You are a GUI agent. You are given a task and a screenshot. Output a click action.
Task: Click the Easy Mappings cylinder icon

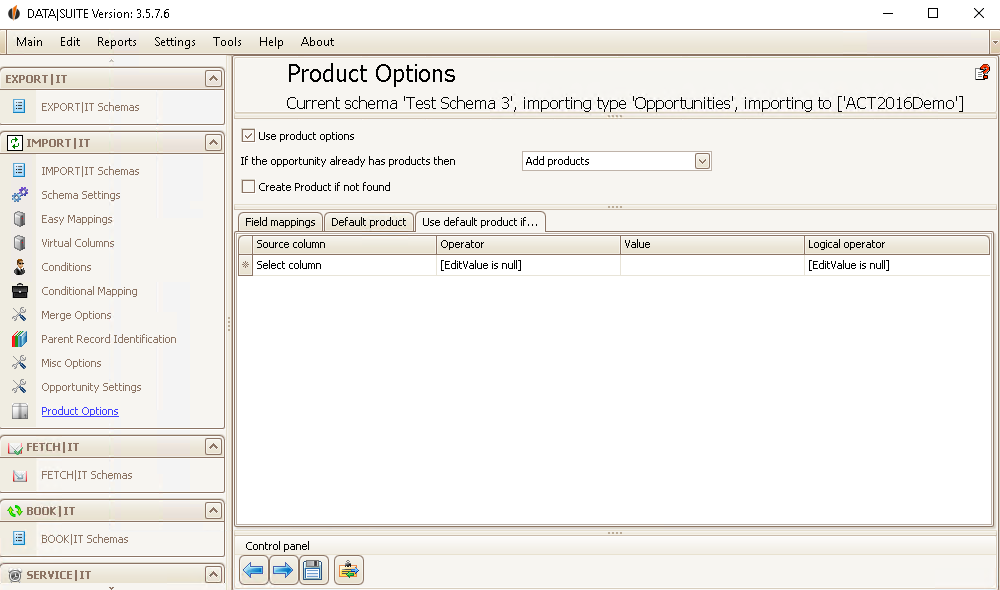pyautogui.click(x=20, y=219)
